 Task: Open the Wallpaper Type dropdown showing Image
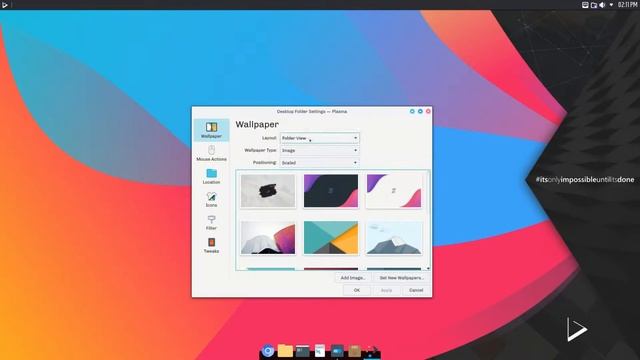(320, 150)
